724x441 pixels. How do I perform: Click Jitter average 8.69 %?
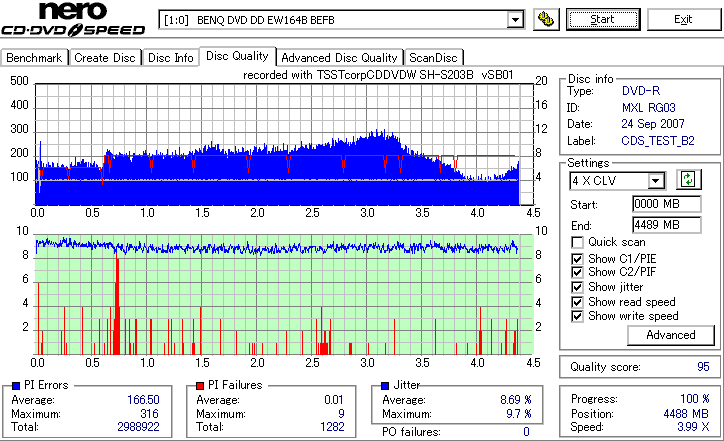(x=515, y=399)
